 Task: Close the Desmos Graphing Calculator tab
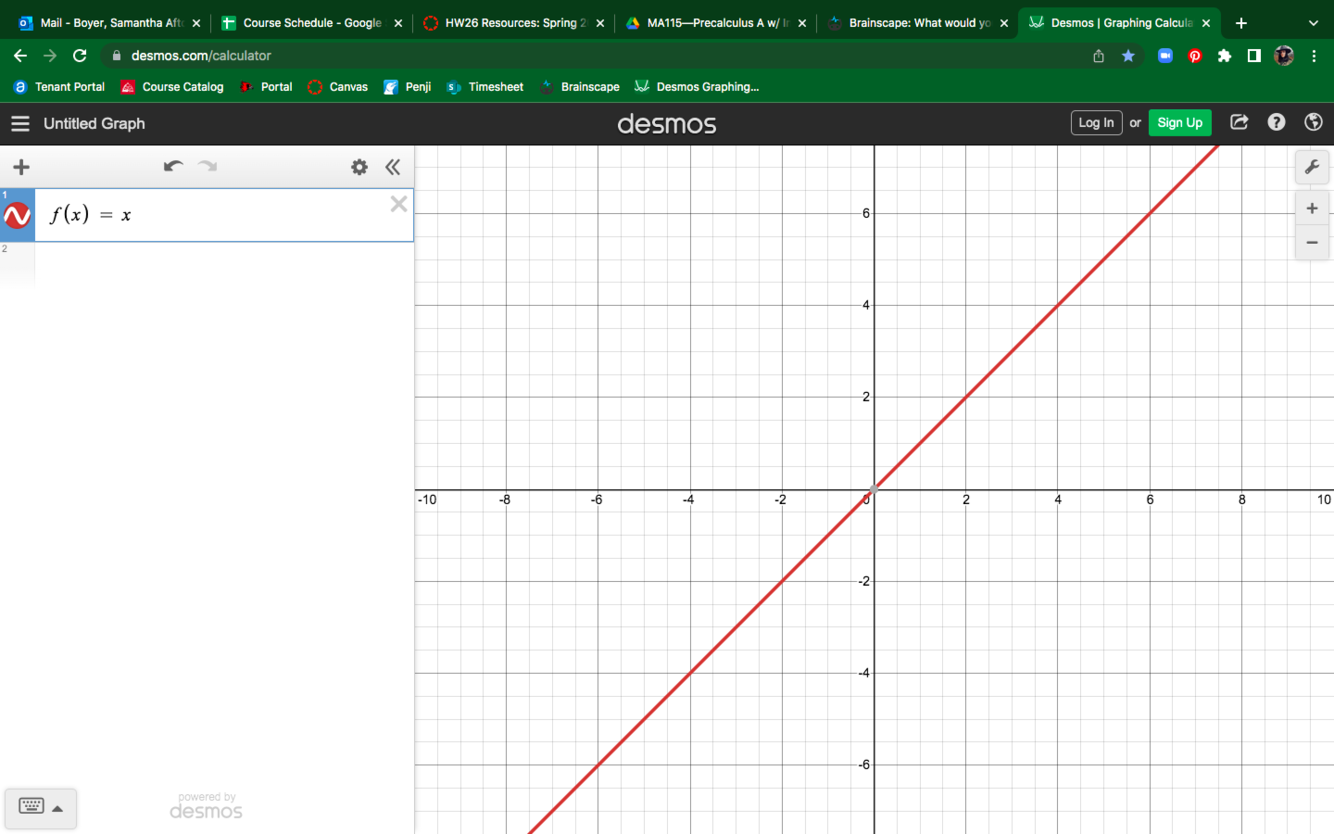[1206, 23]
